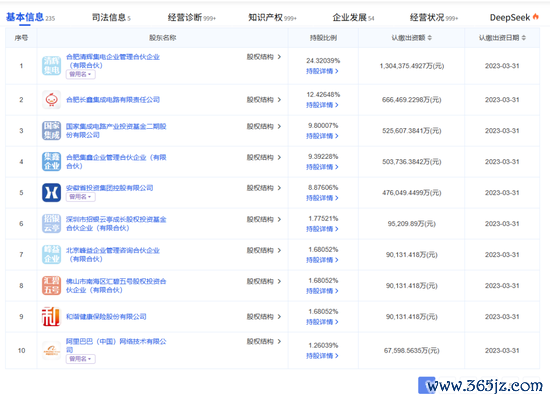
Task: Open 持股详情 for the 9.80007% shareholder
Action: pyautogui.click(x=322, y=136)
